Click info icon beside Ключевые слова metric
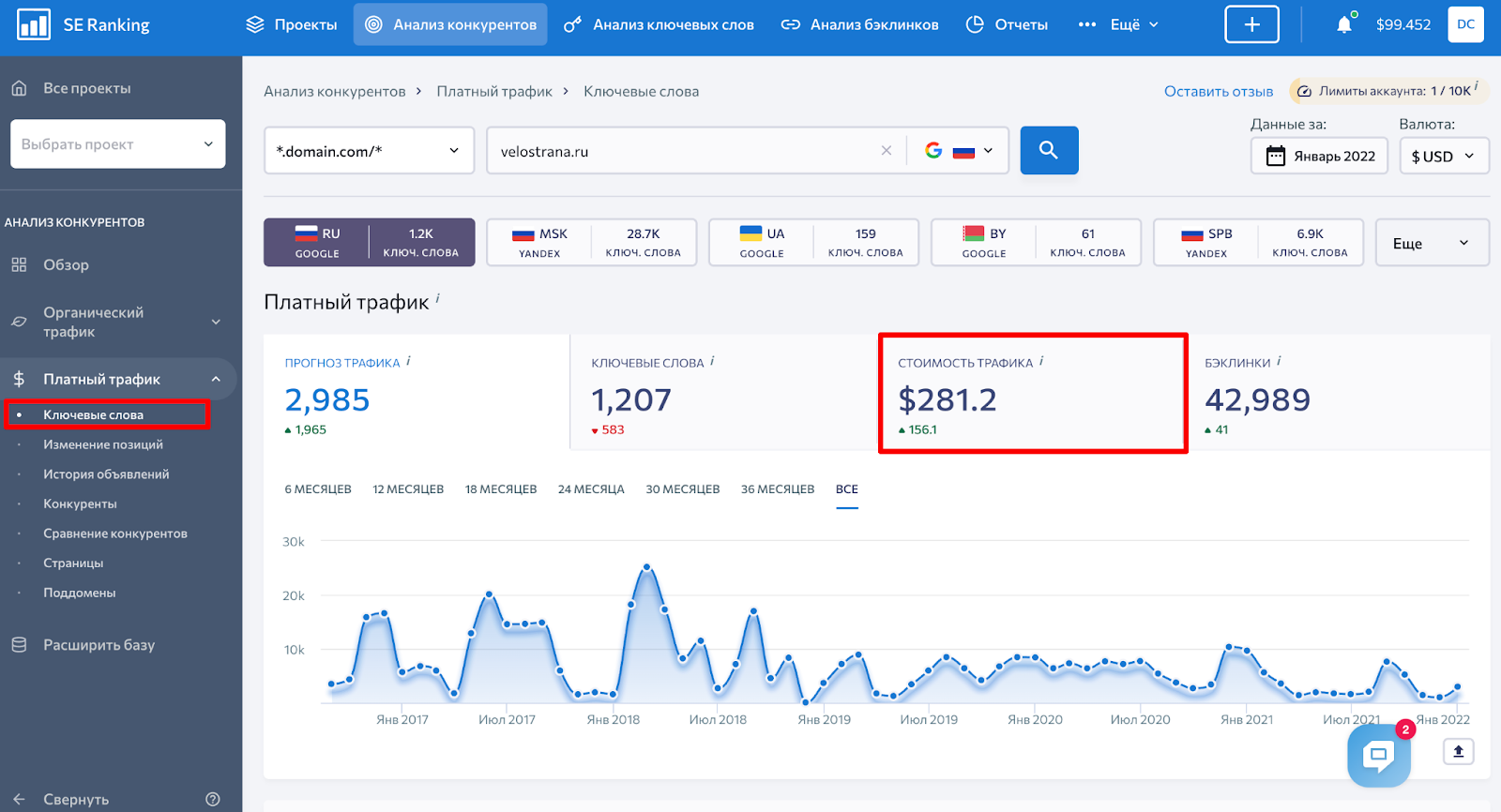1501x812 pixels. pyautogui.click(x=712, y=361)
